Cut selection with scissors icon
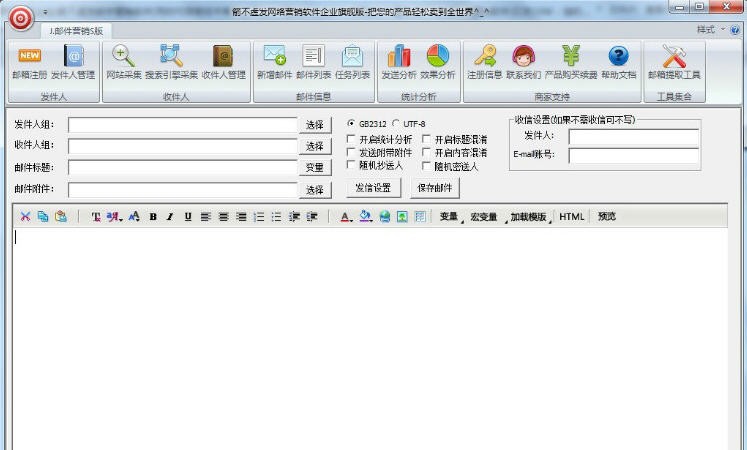747x450 pixels. pos(25,217)
